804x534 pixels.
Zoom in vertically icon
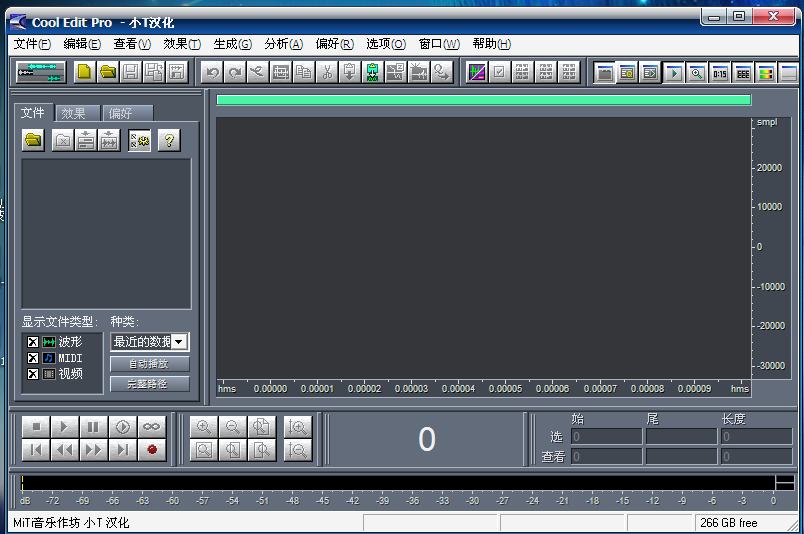click(297, 427)
